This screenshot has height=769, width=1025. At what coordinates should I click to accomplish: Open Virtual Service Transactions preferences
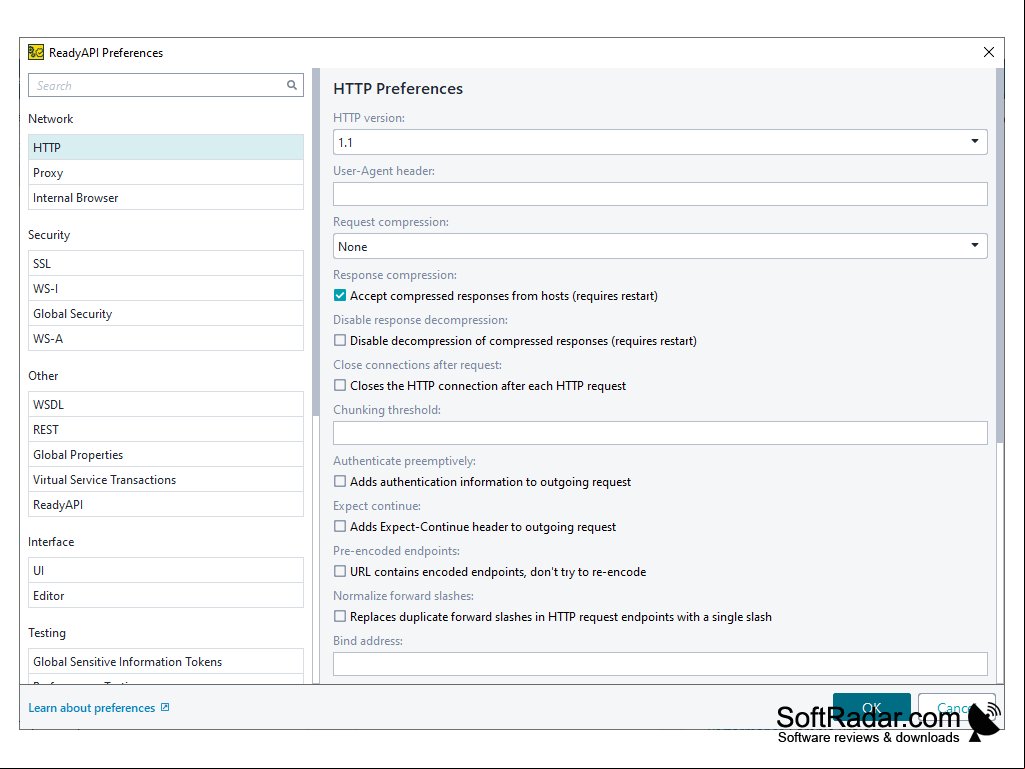tap(166, 480)
